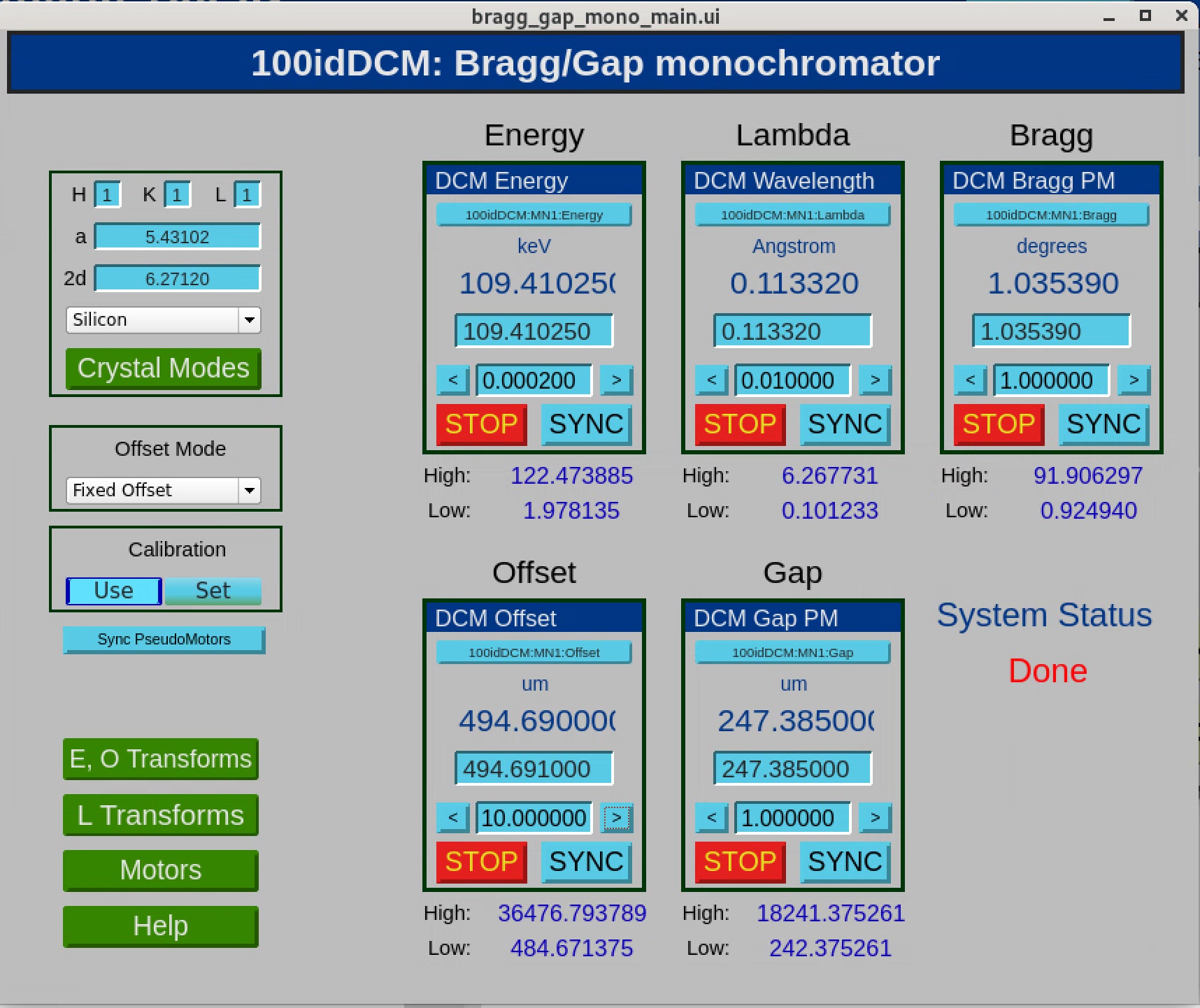Step Bragg angle down with the left arrow
The width and height of the screenshot is (1200, 1008).
970,380
